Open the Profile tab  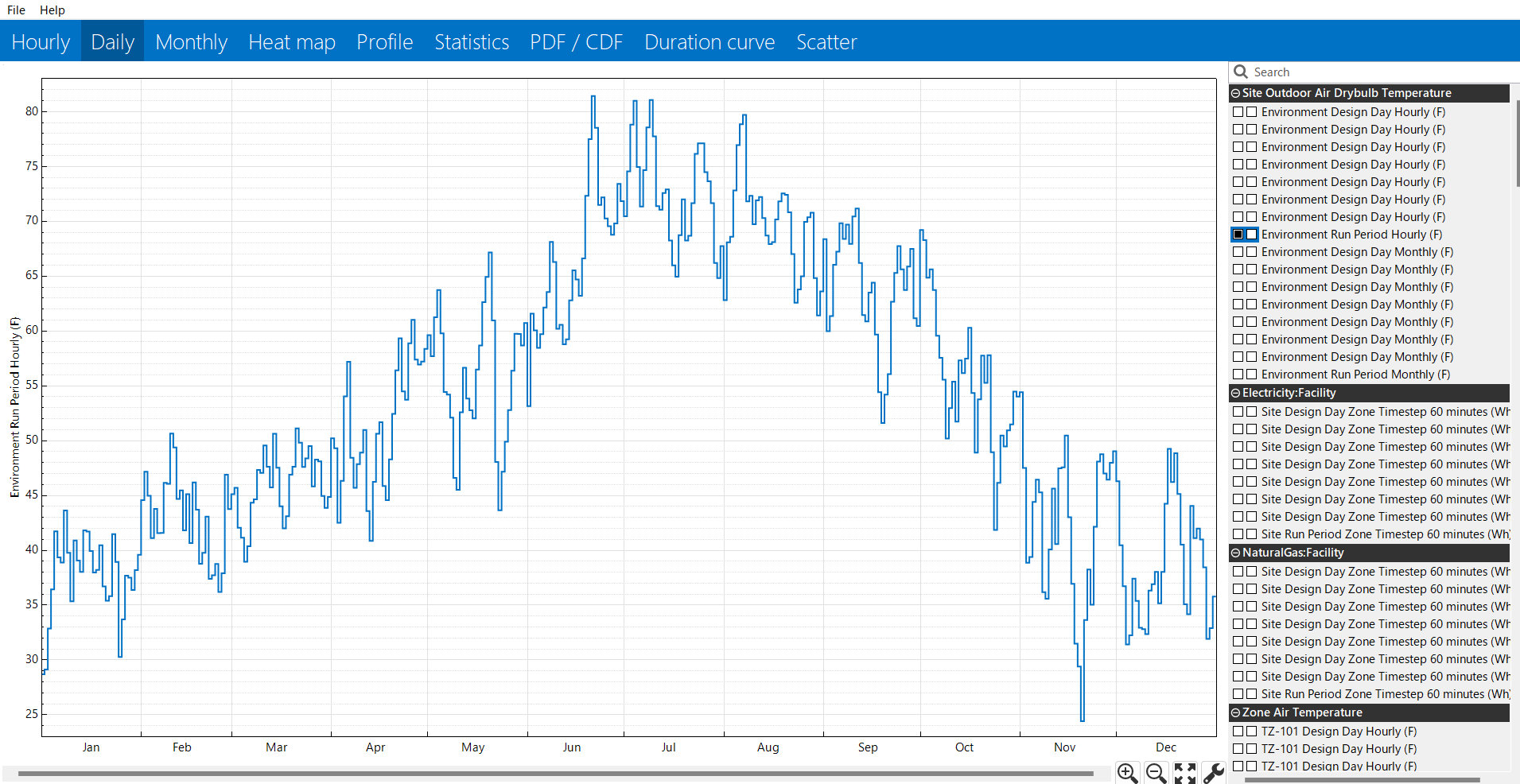coord(385,41)
